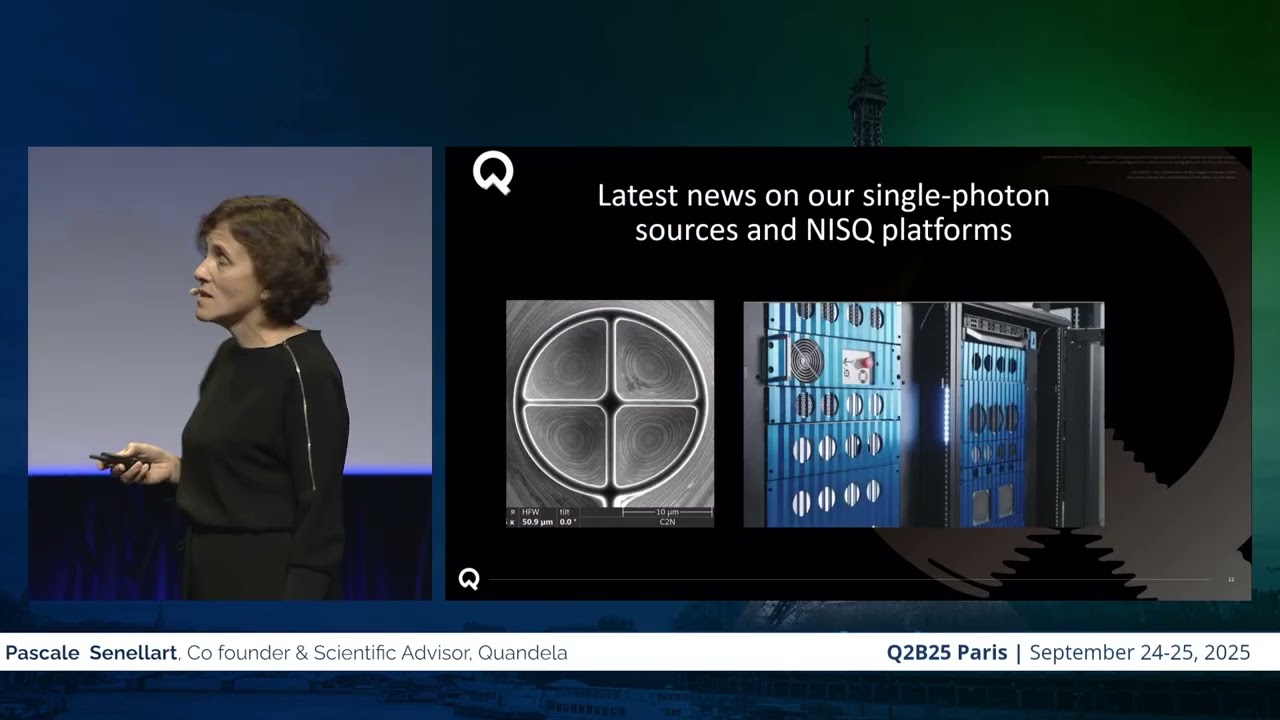Select the microscope image of the photon source
The image size is (1280, 720).
click(x=610, y=414)
